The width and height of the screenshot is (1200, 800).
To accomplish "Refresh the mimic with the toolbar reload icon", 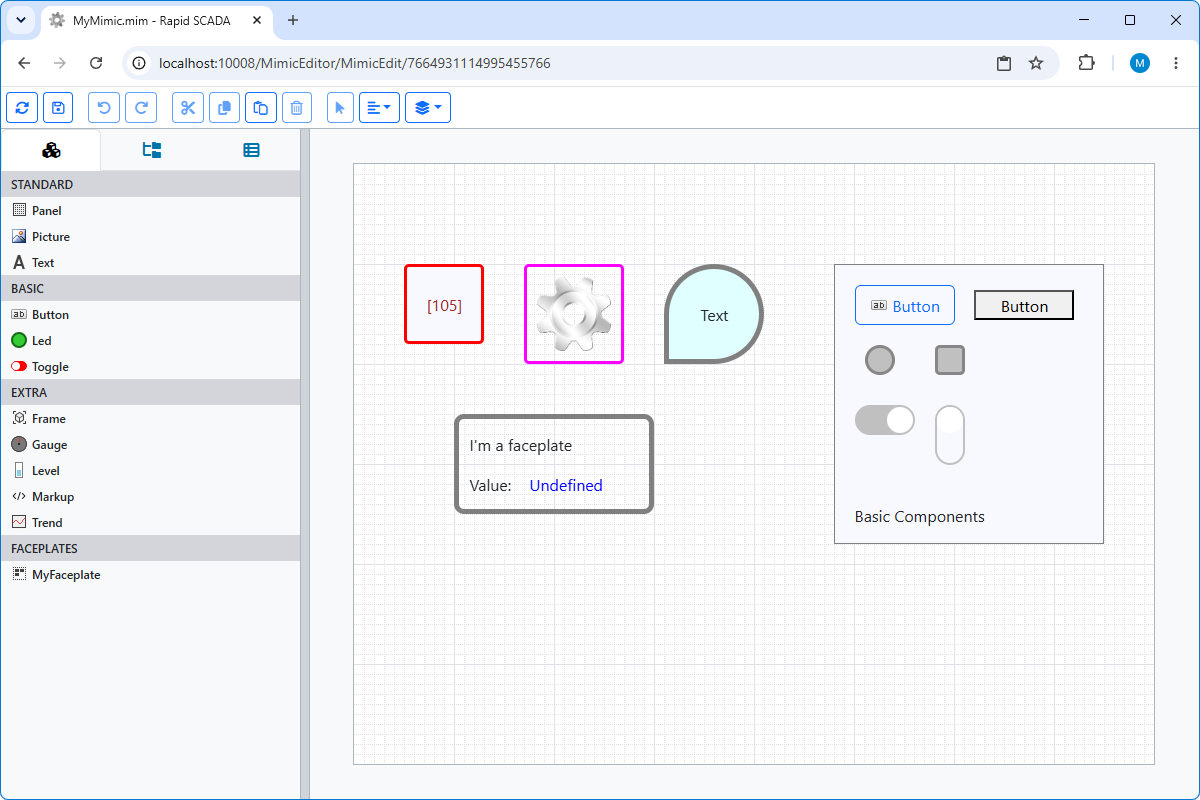I will (22, 108).
